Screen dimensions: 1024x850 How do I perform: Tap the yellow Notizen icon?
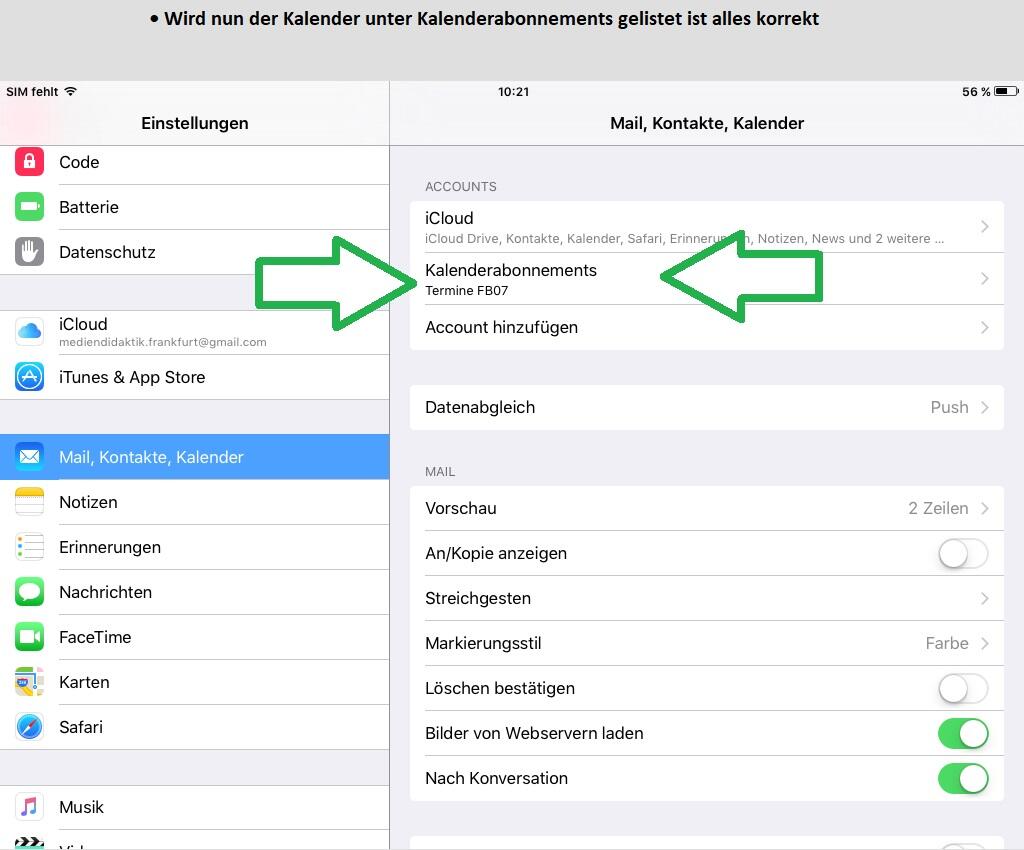point(29,502)
